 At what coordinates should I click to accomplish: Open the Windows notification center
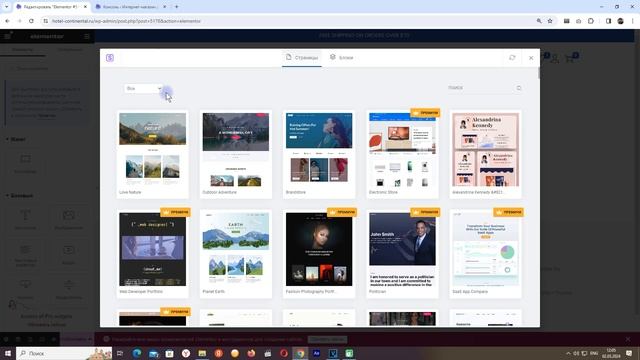tap(629, 353)
